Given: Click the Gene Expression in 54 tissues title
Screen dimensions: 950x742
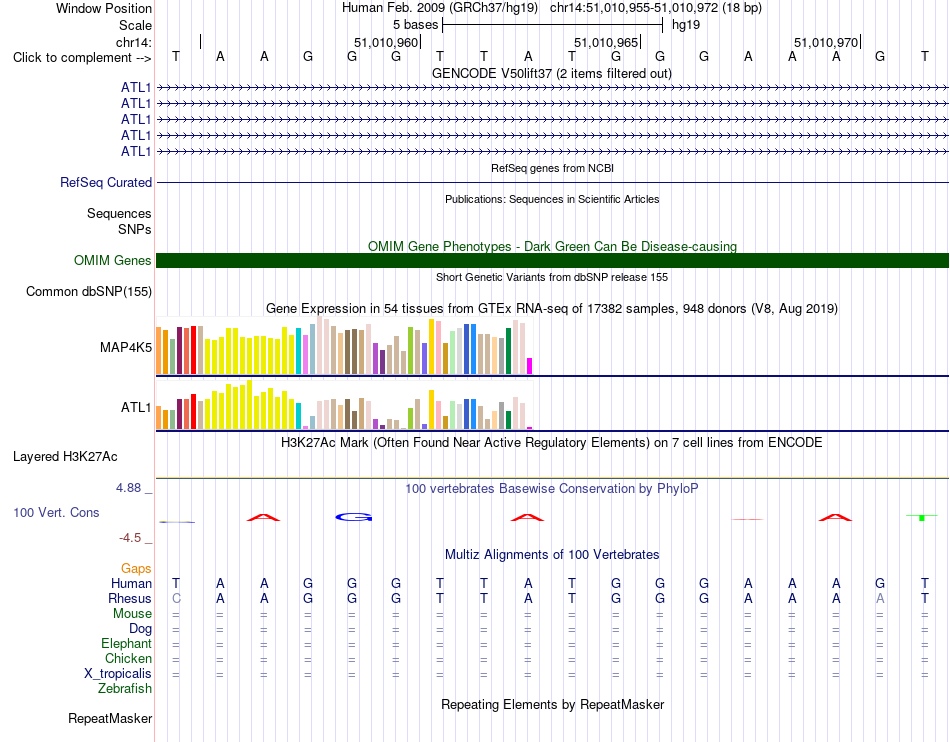Looking at the screenshot, I should click(x=552, y=309).
